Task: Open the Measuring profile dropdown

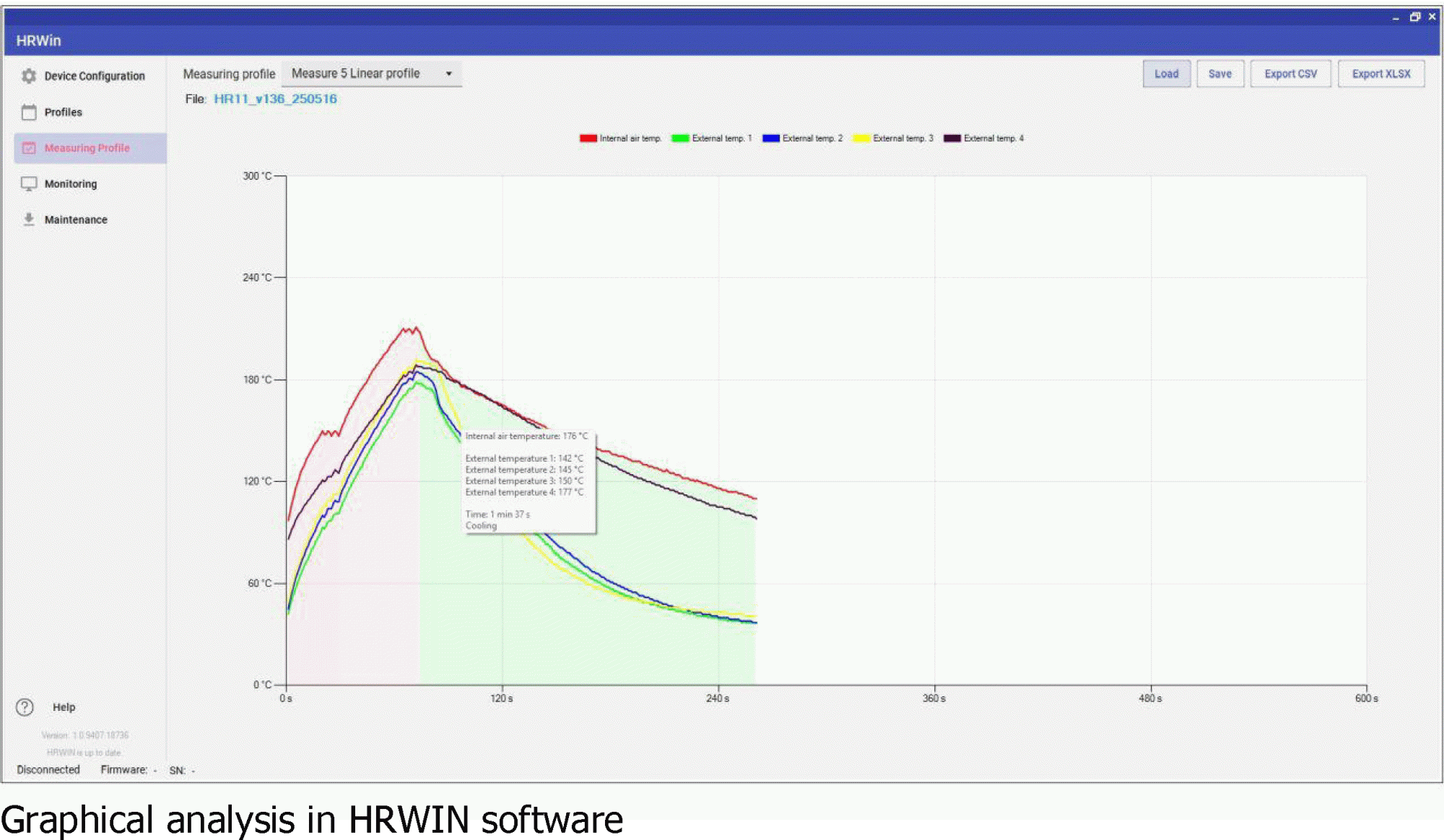Action: [371, 74]
